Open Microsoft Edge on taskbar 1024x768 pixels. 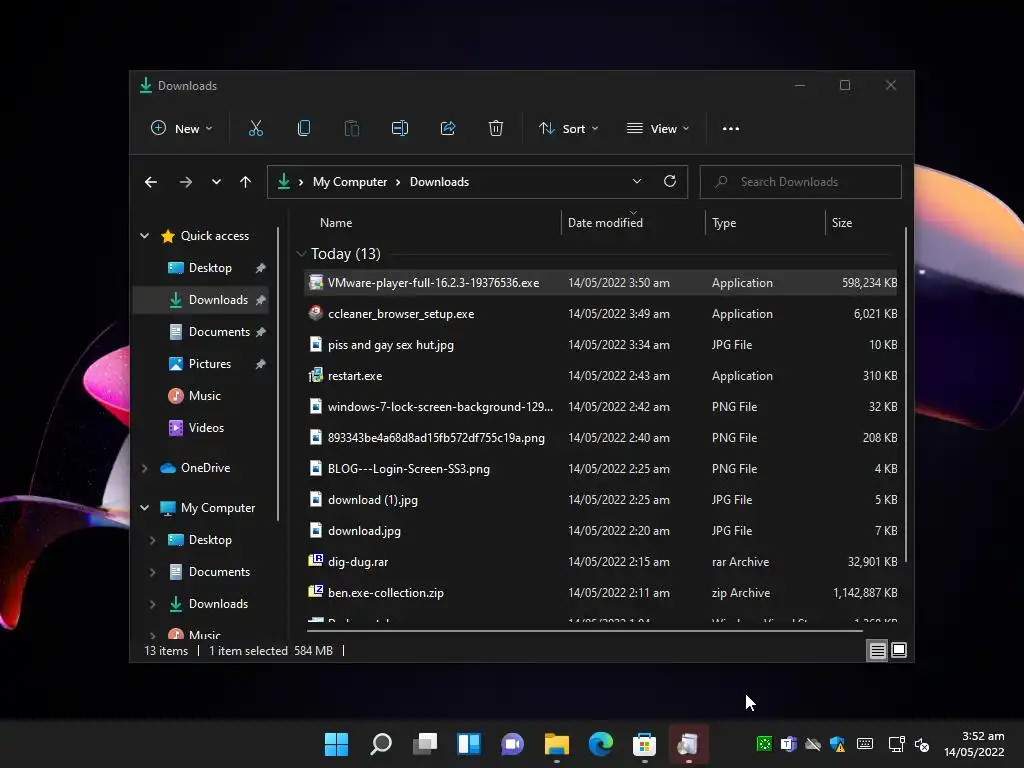point(601,744)
